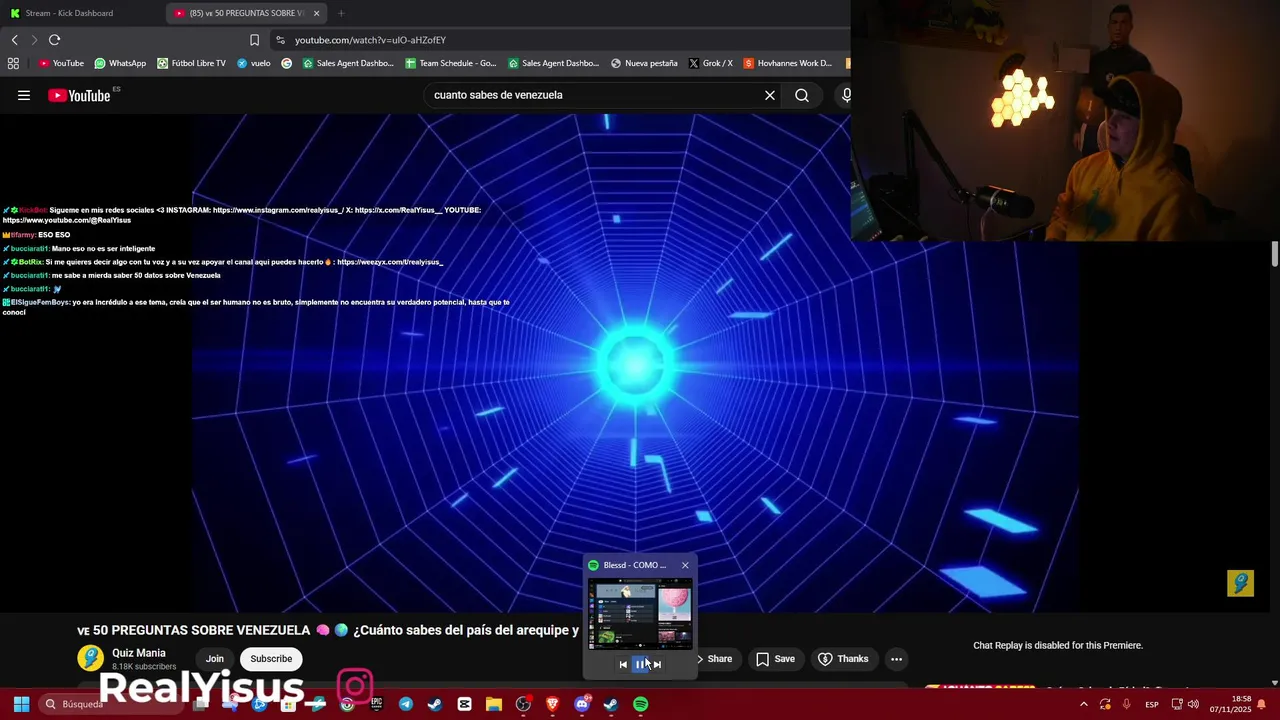The image size is (1280, 720).
Task: Open the Nueva pestaña bookmark
Action: click(x=644, y=63)
